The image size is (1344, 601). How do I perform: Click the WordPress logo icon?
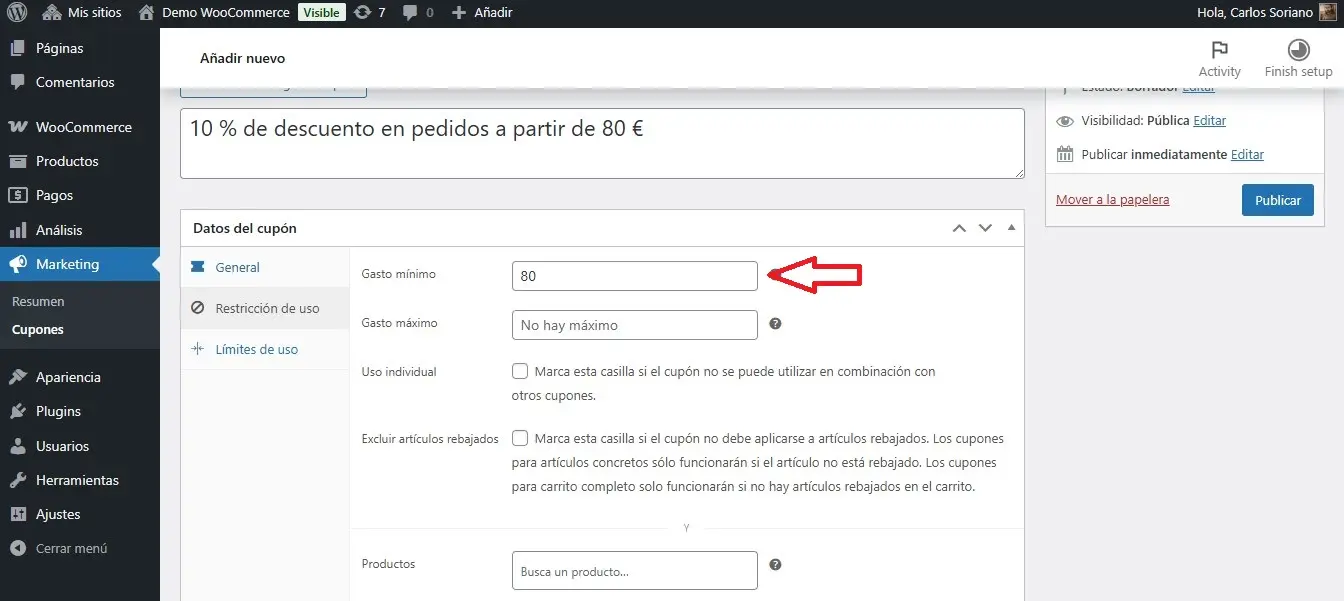pyautogui.click(x=17, y=13)
